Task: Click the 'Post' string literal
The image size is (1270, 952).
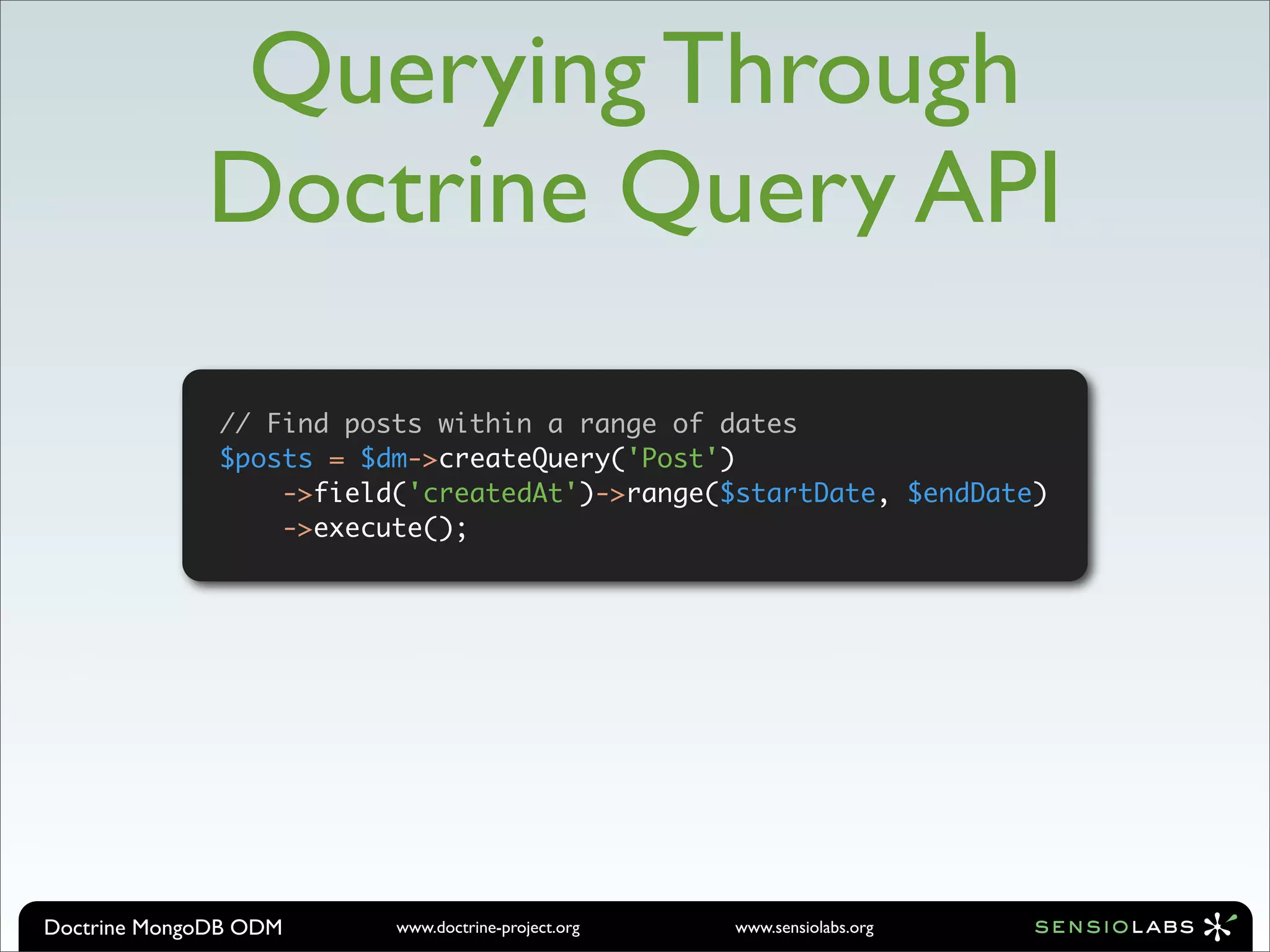Action: (x=672, y=459)
